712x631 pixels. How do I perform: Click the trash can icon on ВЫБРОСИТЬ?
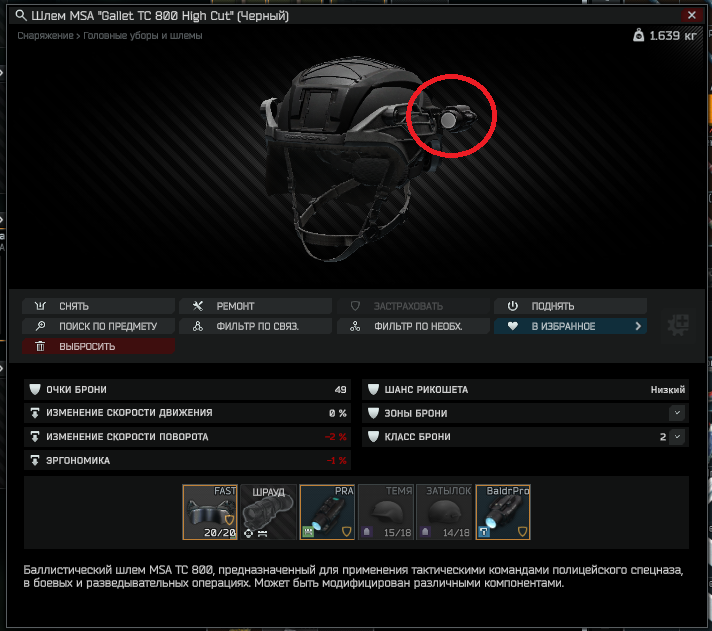click(40, 346)
